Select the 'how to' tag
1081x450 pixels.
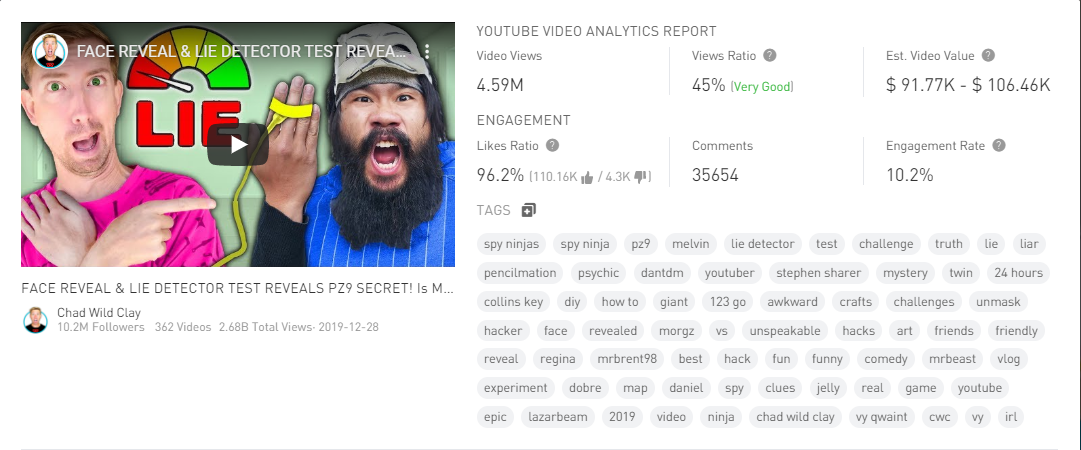pyautogui.click(x=620, y=301)
